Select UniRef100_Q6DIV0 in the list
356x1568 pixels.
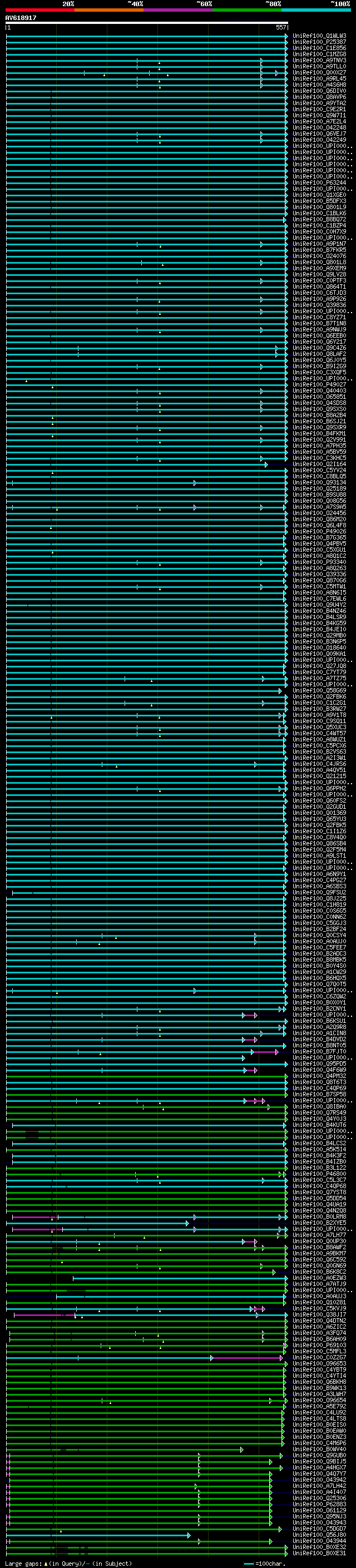pos(319,91)
